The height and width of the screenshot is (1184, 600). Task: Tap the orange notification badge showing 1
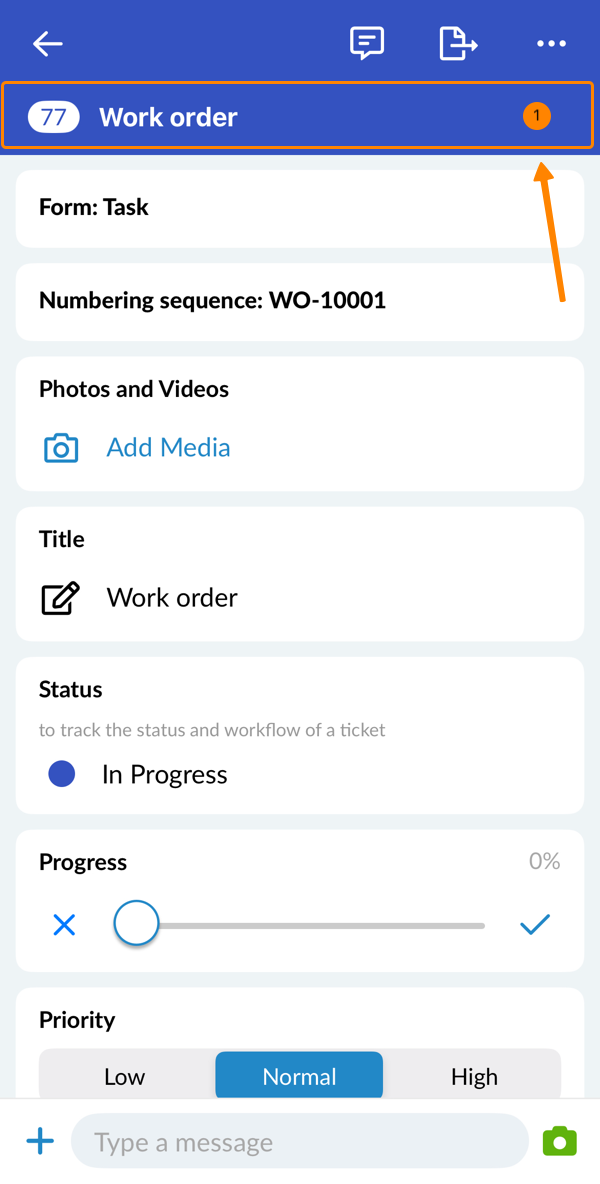[536, 117]
